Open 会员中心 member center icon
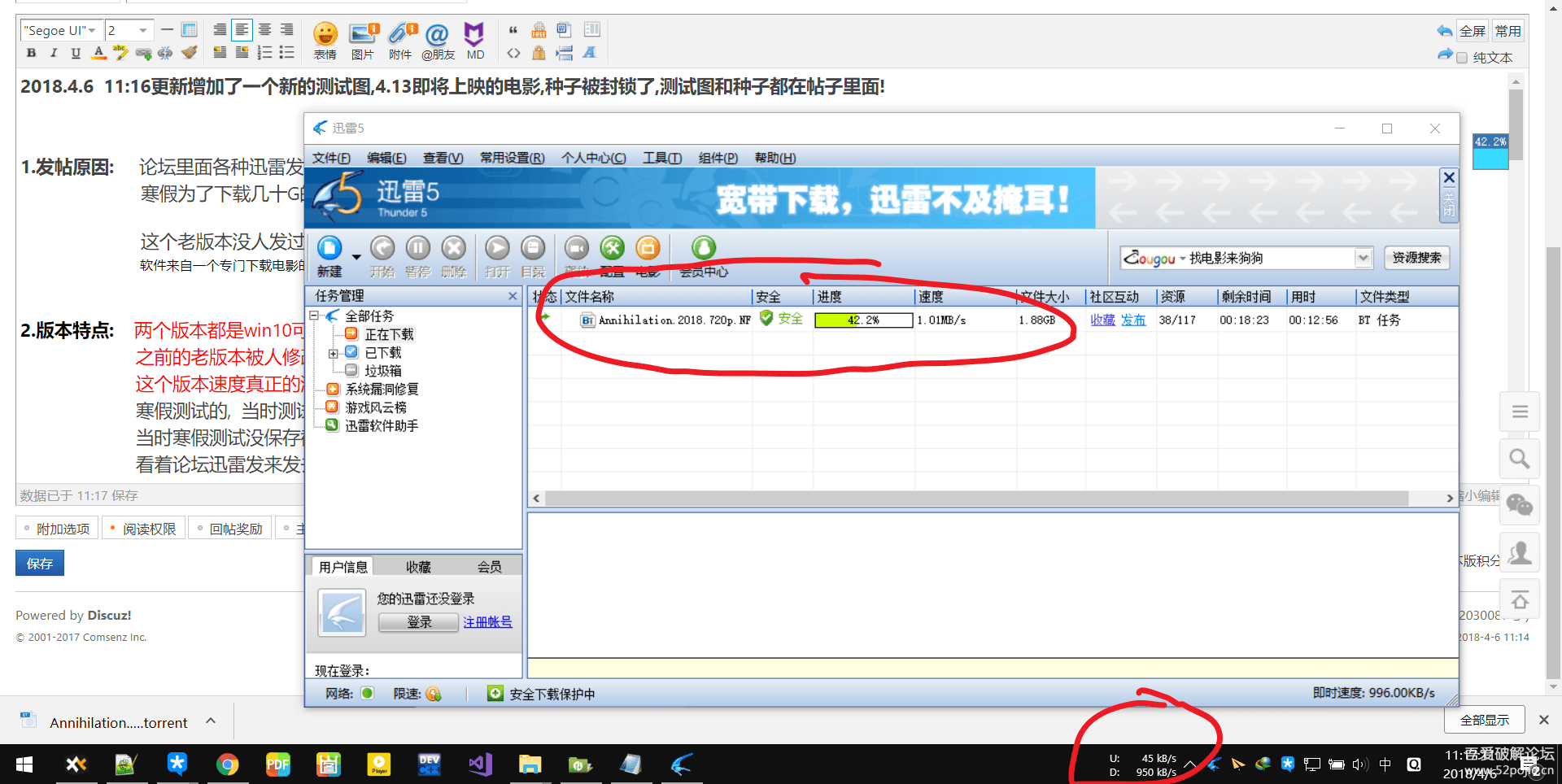Viewport: 1562px width, 784px height. tap(704, 248)
